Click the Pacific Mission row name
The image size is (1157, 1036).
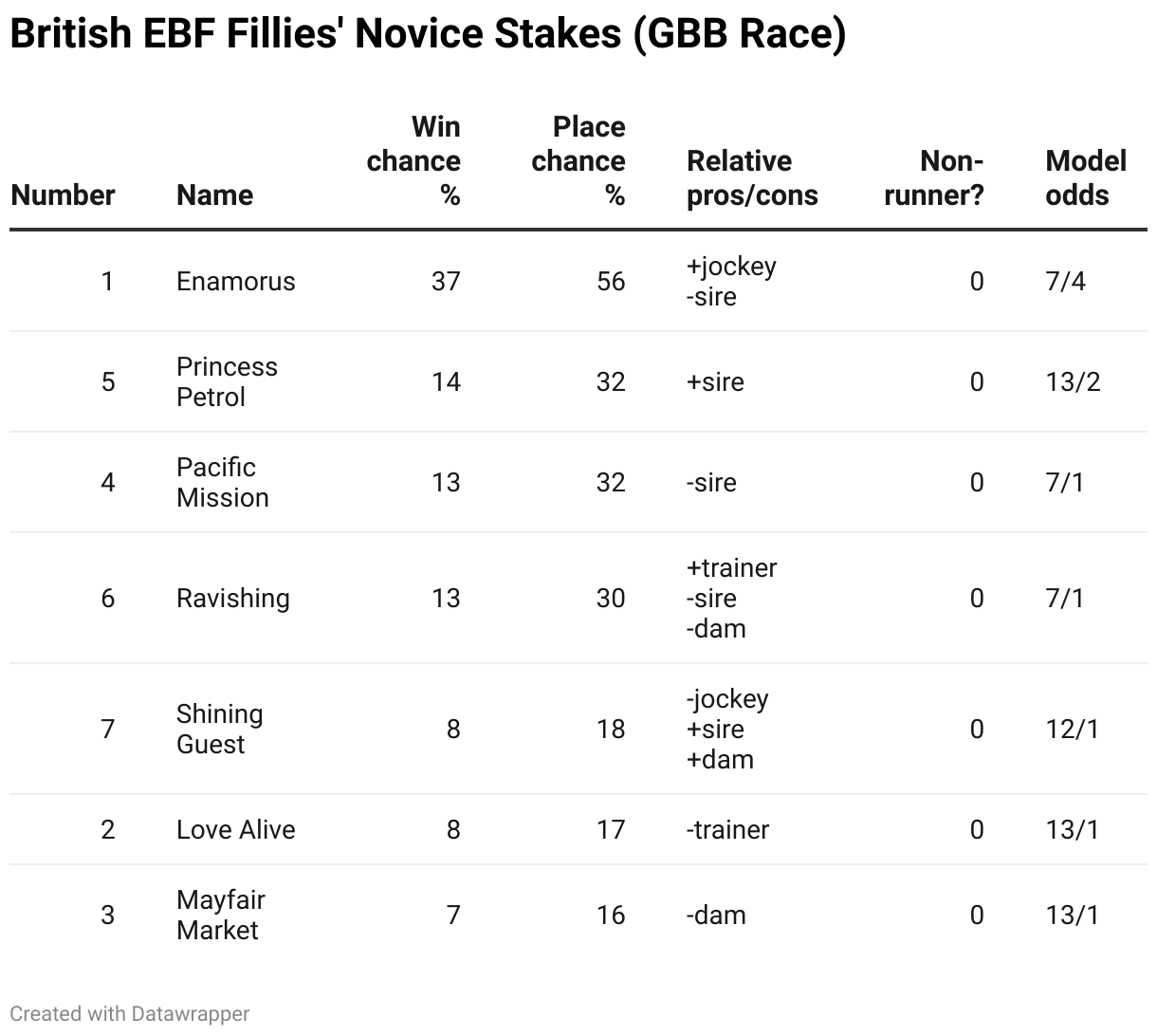coord(222,483)
